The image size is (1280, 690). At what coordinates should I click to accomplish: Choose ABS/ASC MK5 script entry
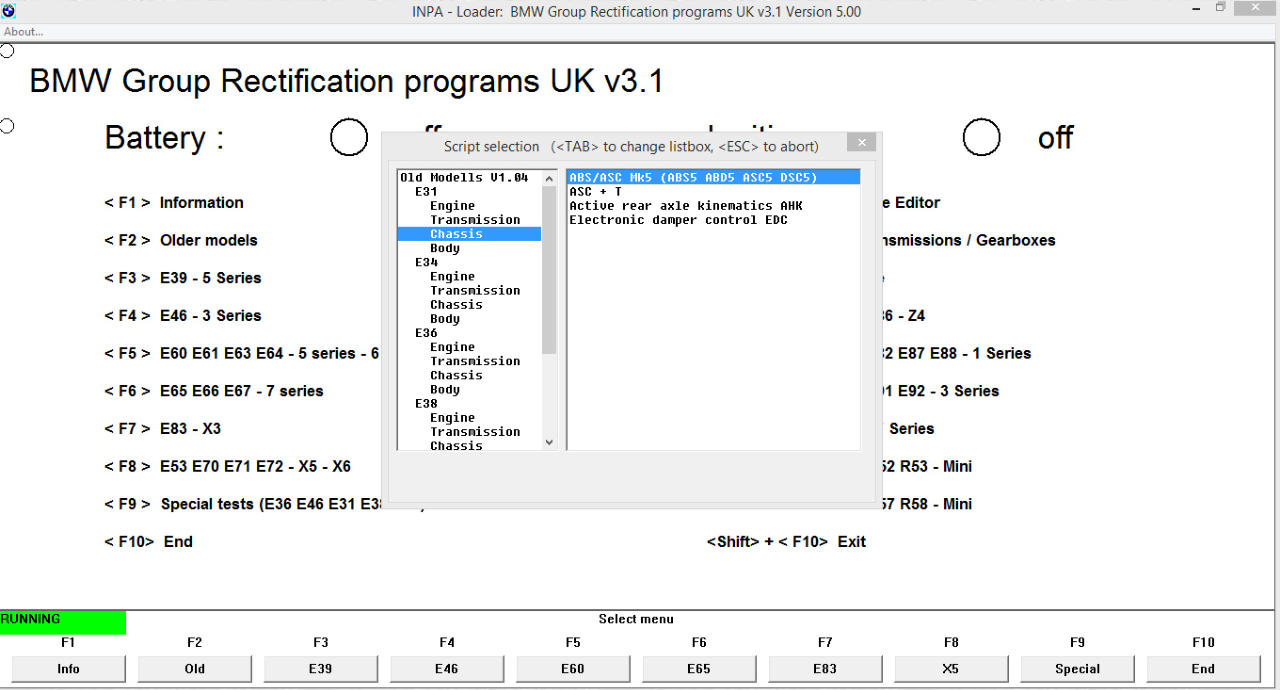(713, 177)
